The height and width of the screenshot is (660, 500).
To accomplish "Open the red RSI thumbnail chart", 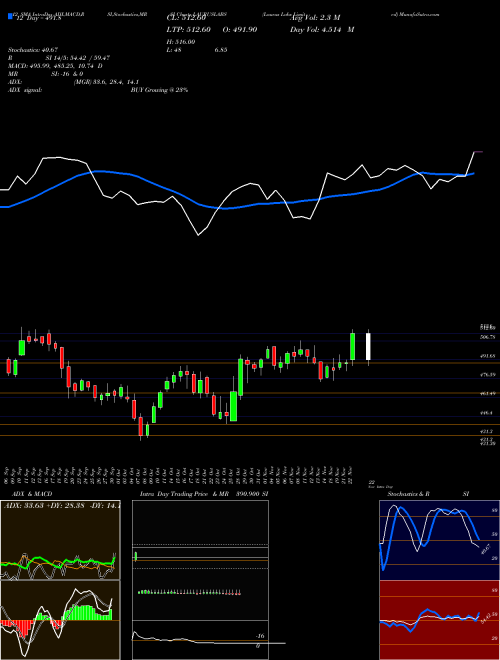I will point(439,620).
